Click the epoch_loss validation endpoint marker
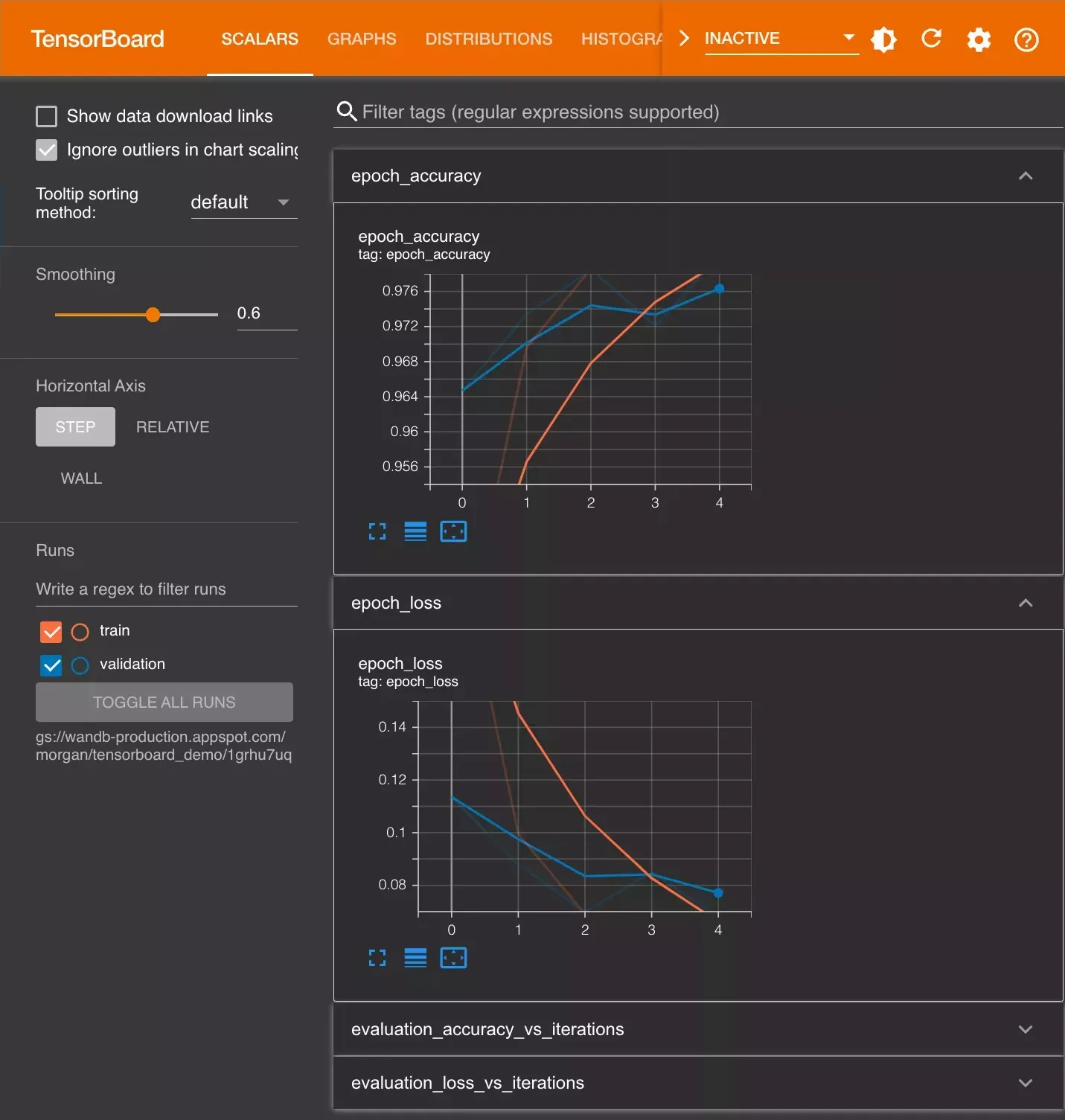 718,893
